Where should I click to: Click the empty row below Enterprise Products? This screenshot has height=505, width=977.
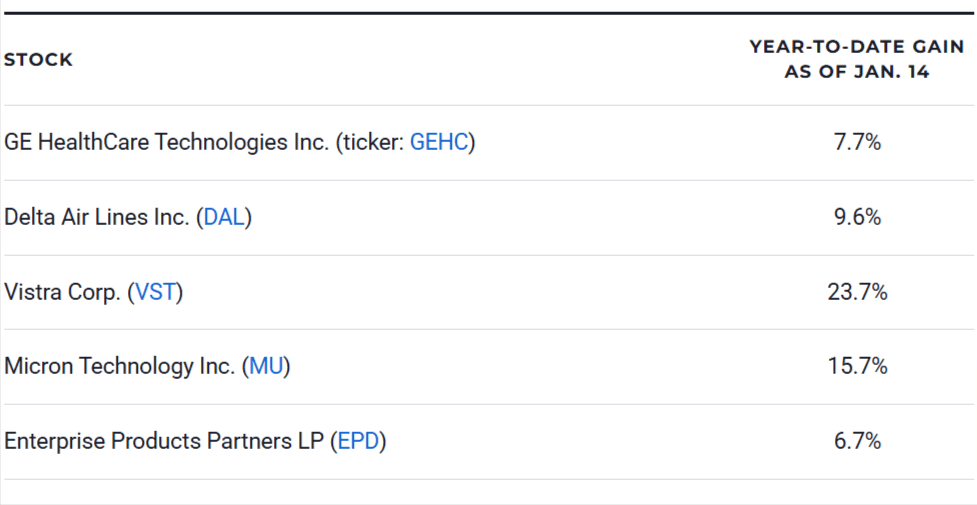488,492
